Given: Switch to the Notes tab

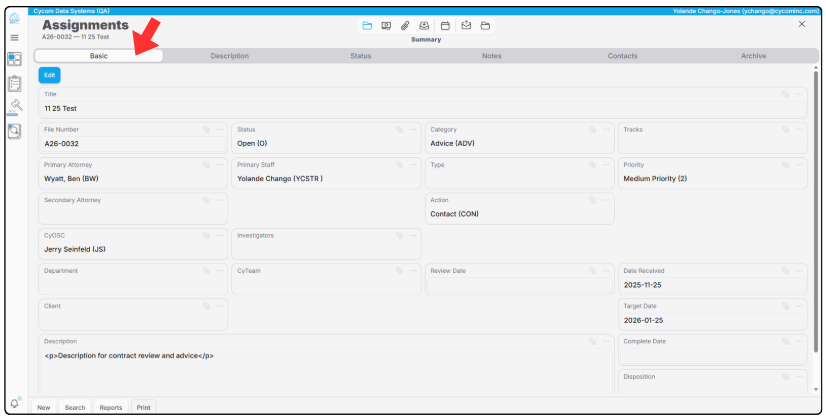Looking at the screenshot, I should tap(491, 55).
